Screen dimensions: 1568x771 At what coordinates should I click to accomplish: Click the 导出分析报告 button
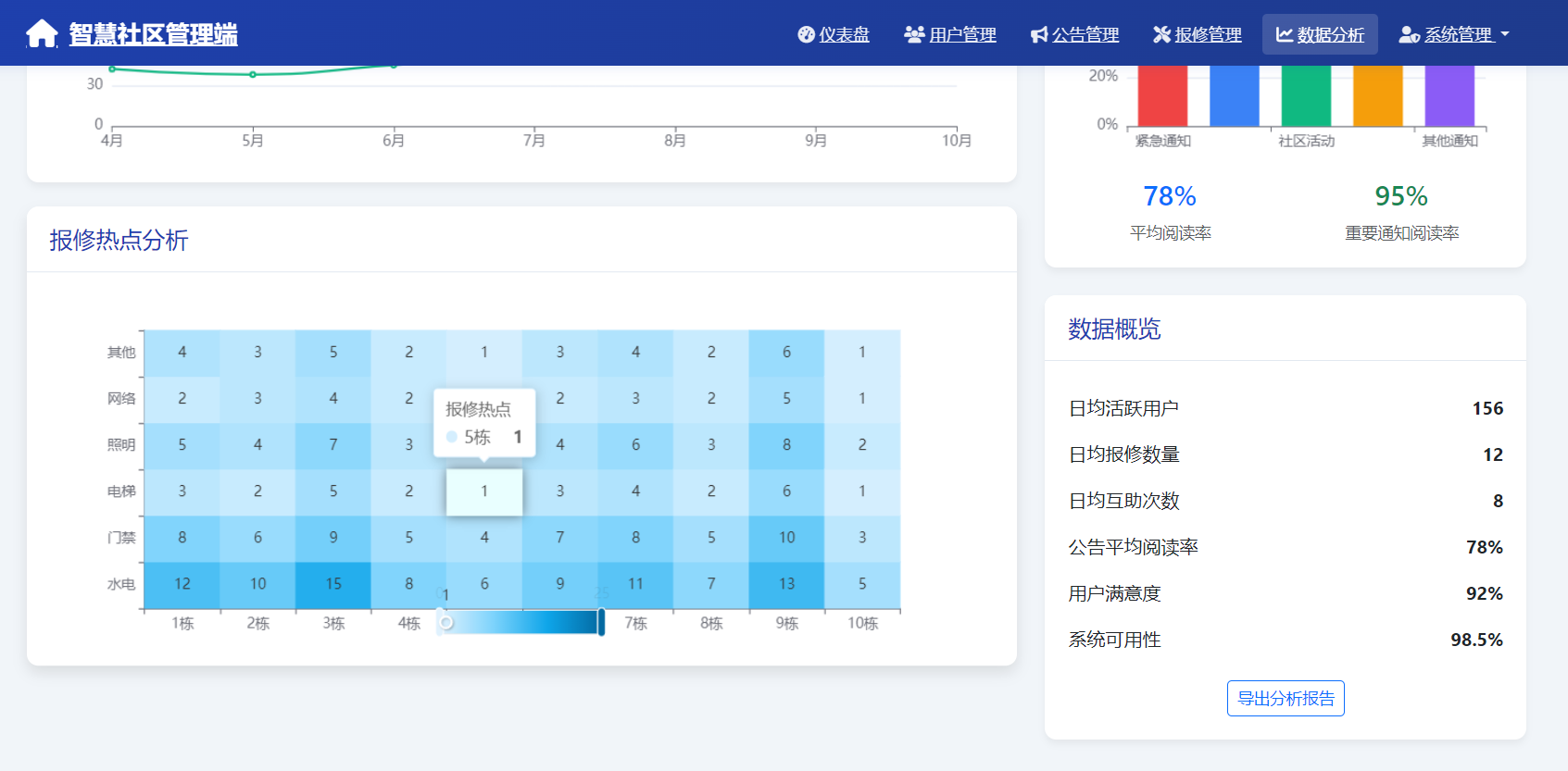1286,699
